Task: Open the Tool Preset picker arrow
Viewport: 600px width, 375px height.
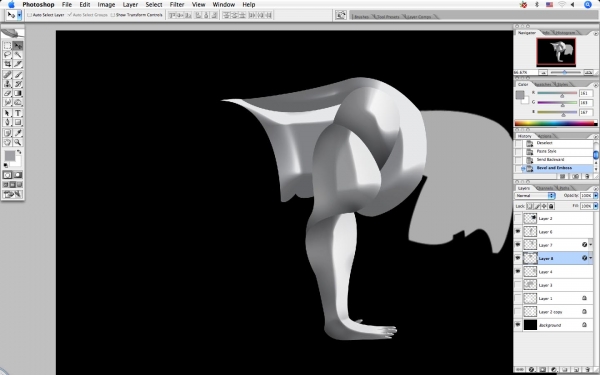Action: coord(20,15)
